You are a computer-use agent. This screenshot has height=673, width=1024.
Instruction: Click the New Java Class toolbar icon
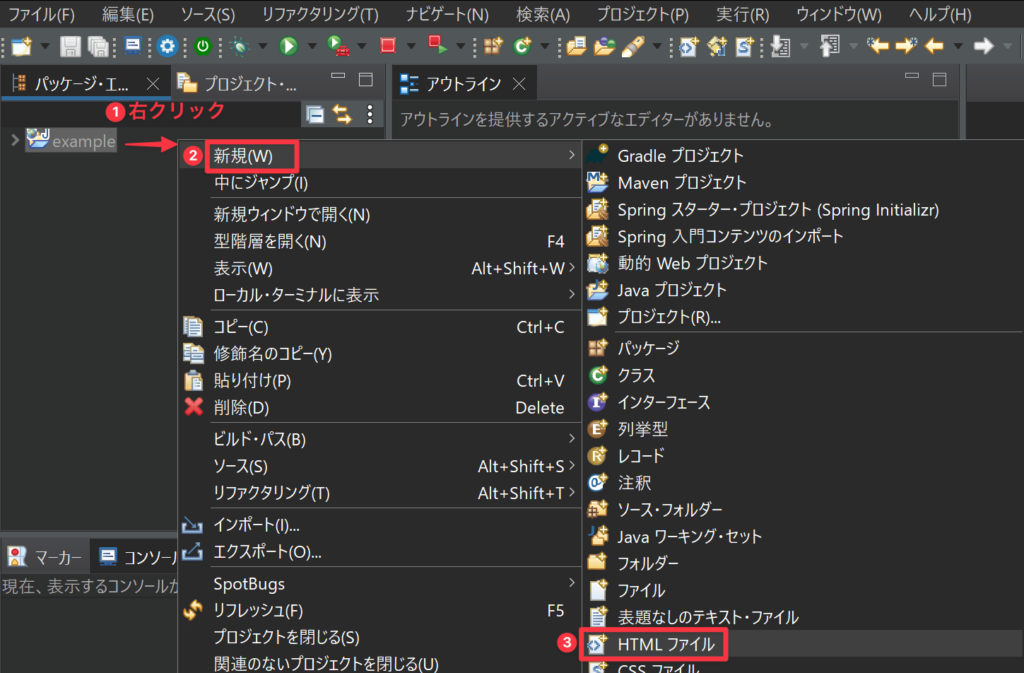(x=523, y=46)
